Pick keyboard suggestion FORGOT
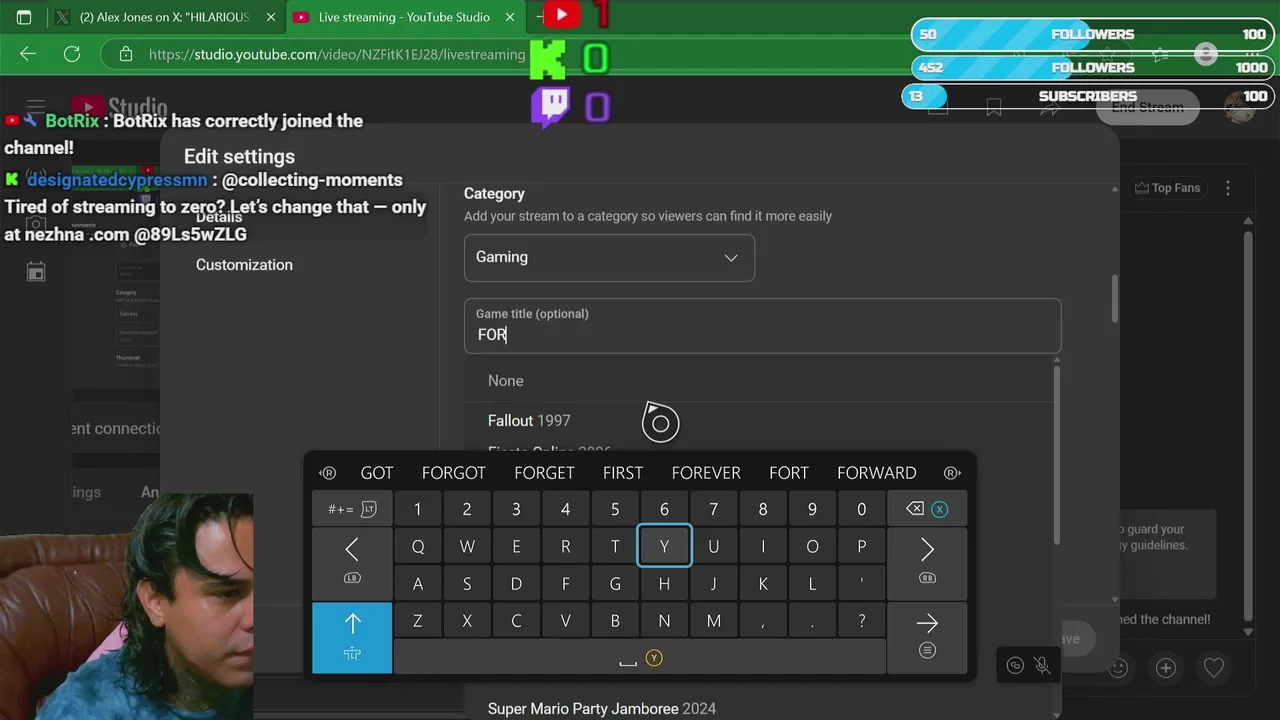Viewport: 1280px width, 720px height. [454, 473]
